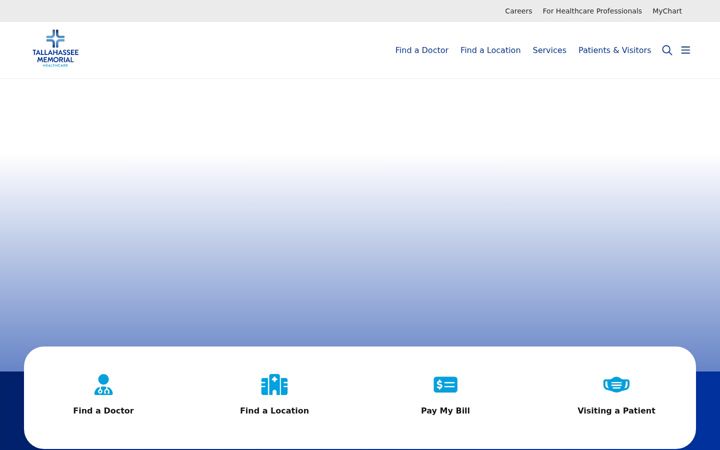Click the Tallahassee Memorial HealthCare logo
This screenshot has height=450, width=720.
56,49
